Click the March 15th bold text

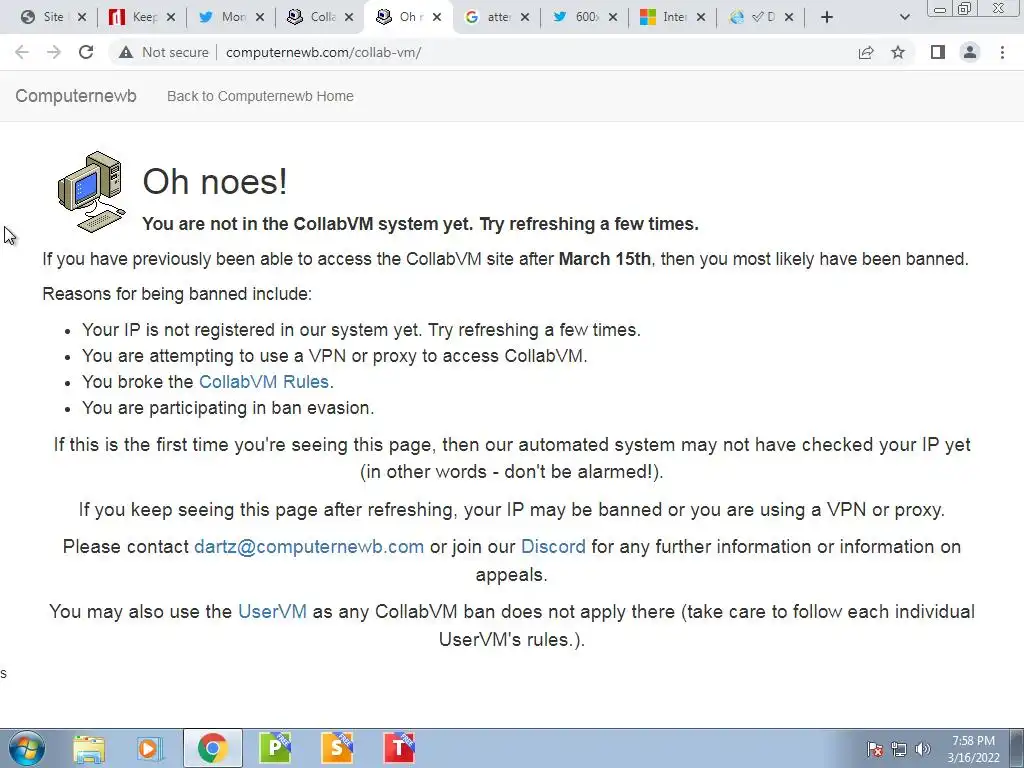(605, 259)
